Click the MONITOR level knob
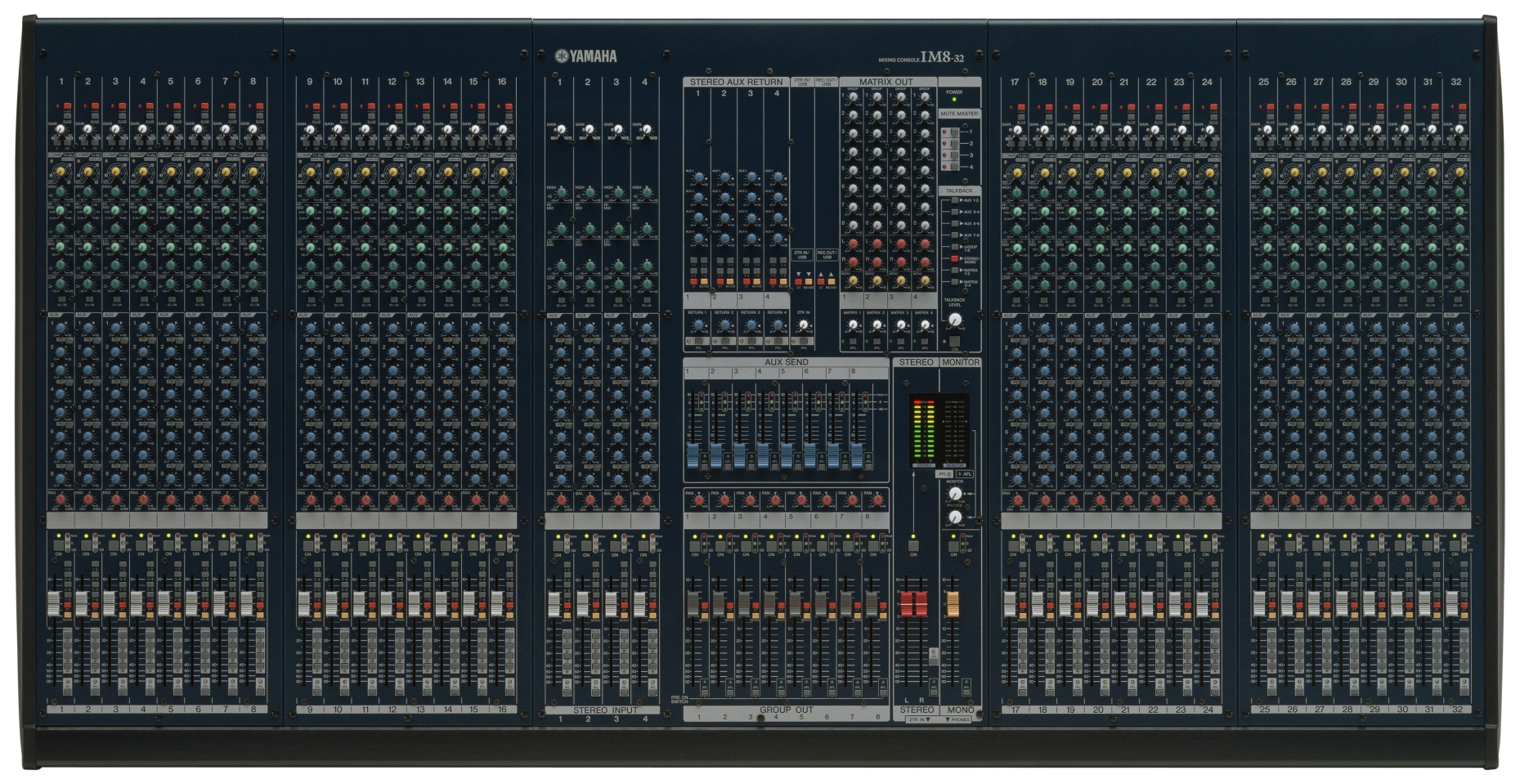Screen dimensions: 1520x784 click(x=954, y=494)
